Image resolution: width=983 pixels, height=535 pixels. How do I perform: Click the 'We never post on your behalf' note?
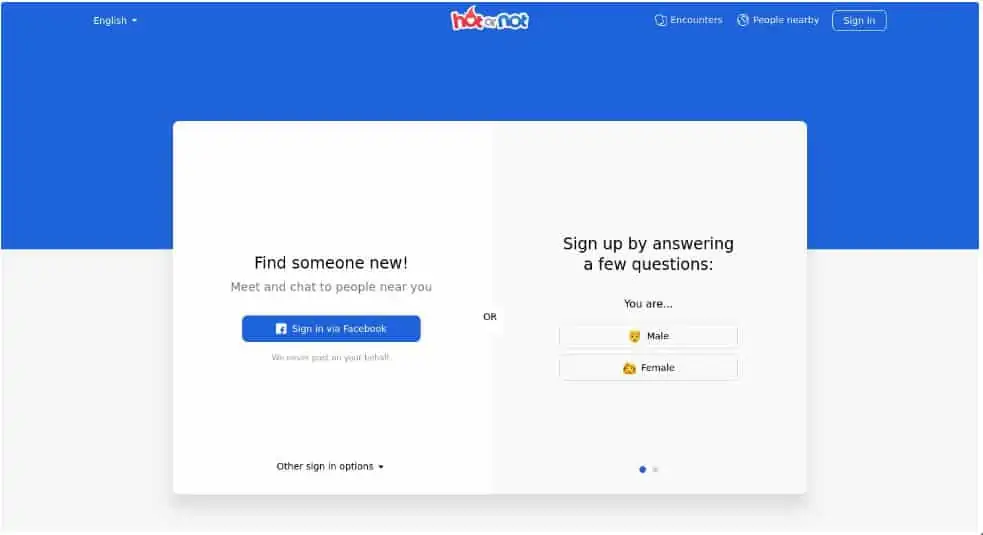click(x=330, y=358)
